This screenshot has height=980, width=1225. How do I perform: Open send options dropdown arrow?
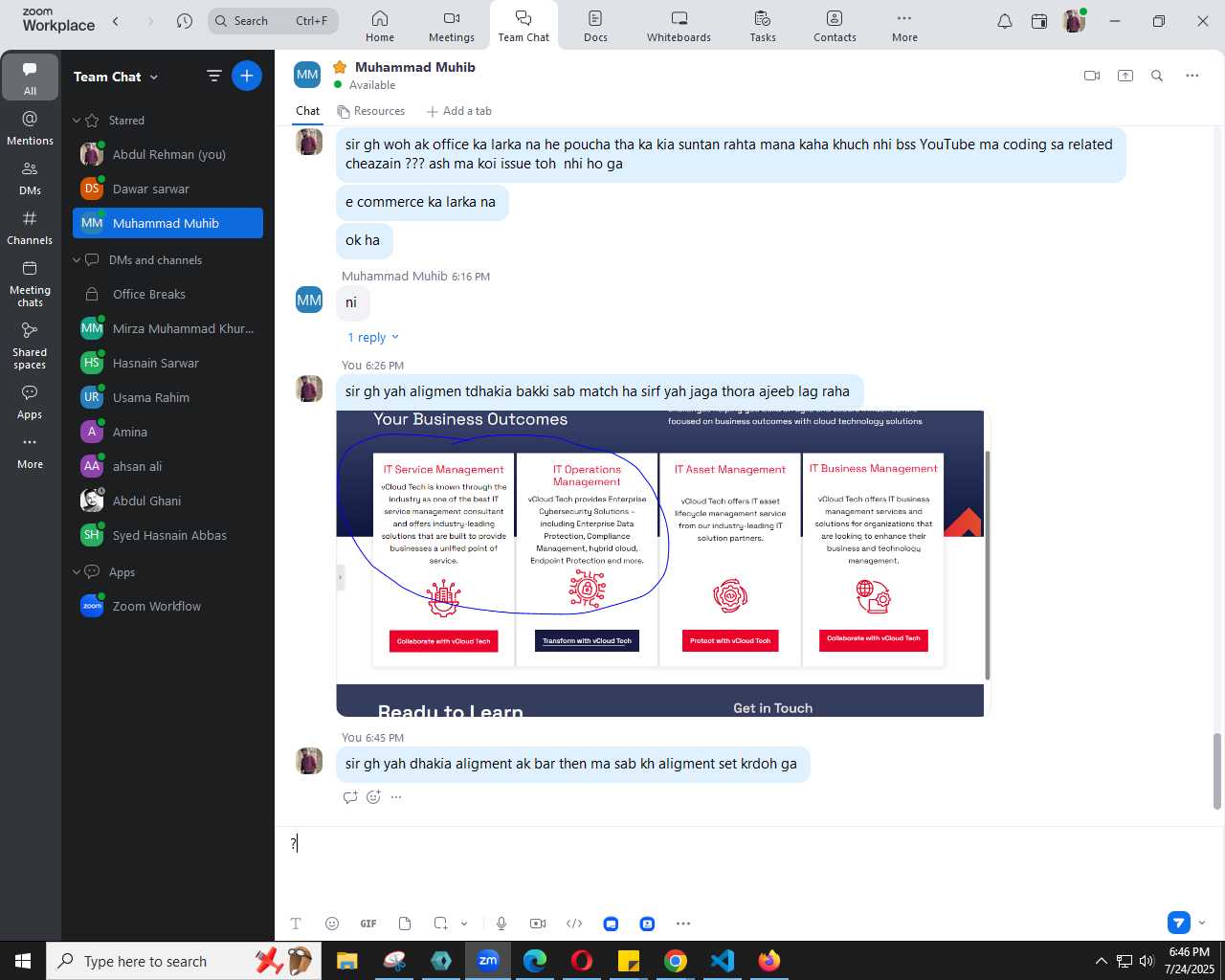tap(1202, 923)
